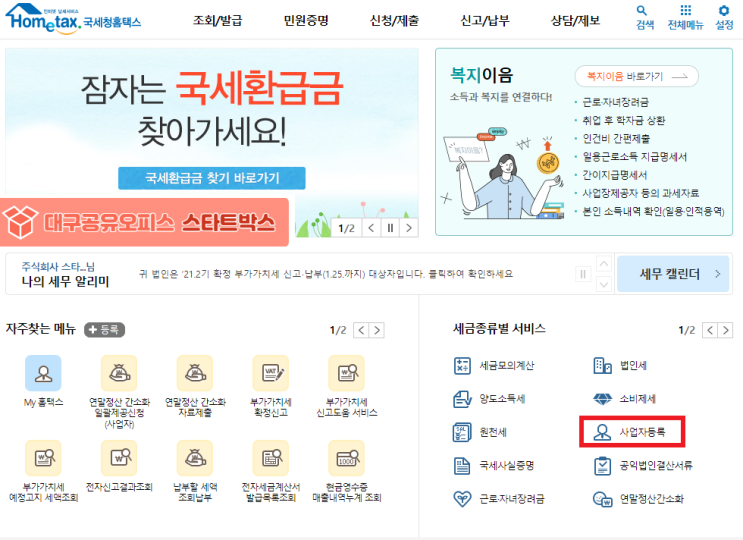743x540 pixels.
Task: Click the 양도소득세 document icon
Action: (x=462, y=399)
